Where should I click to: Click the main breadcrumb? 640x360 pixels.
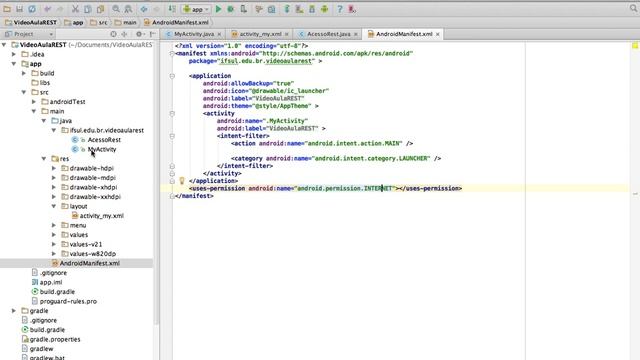pyautogui.click(x=126, y=22)
